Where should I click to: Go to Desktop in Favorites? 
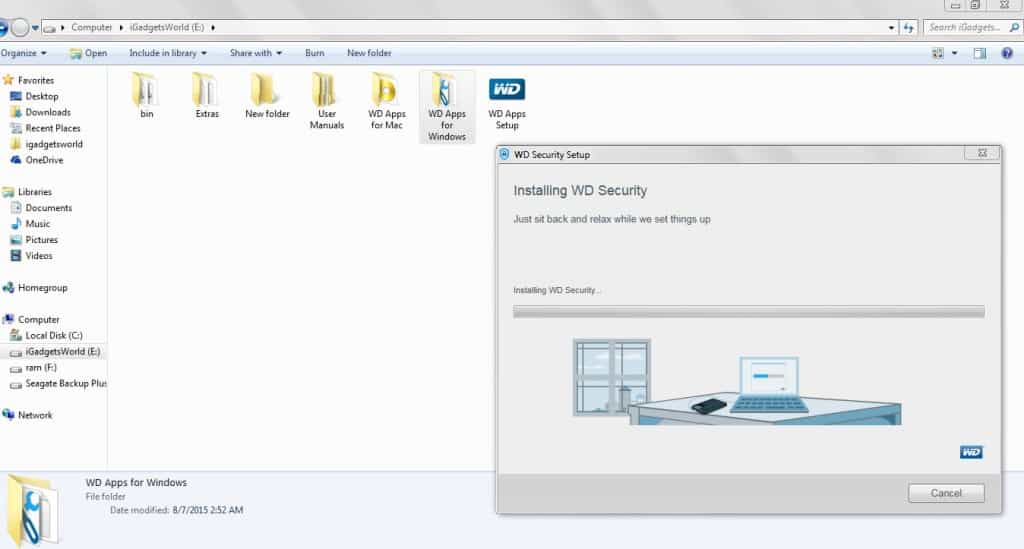41,96
